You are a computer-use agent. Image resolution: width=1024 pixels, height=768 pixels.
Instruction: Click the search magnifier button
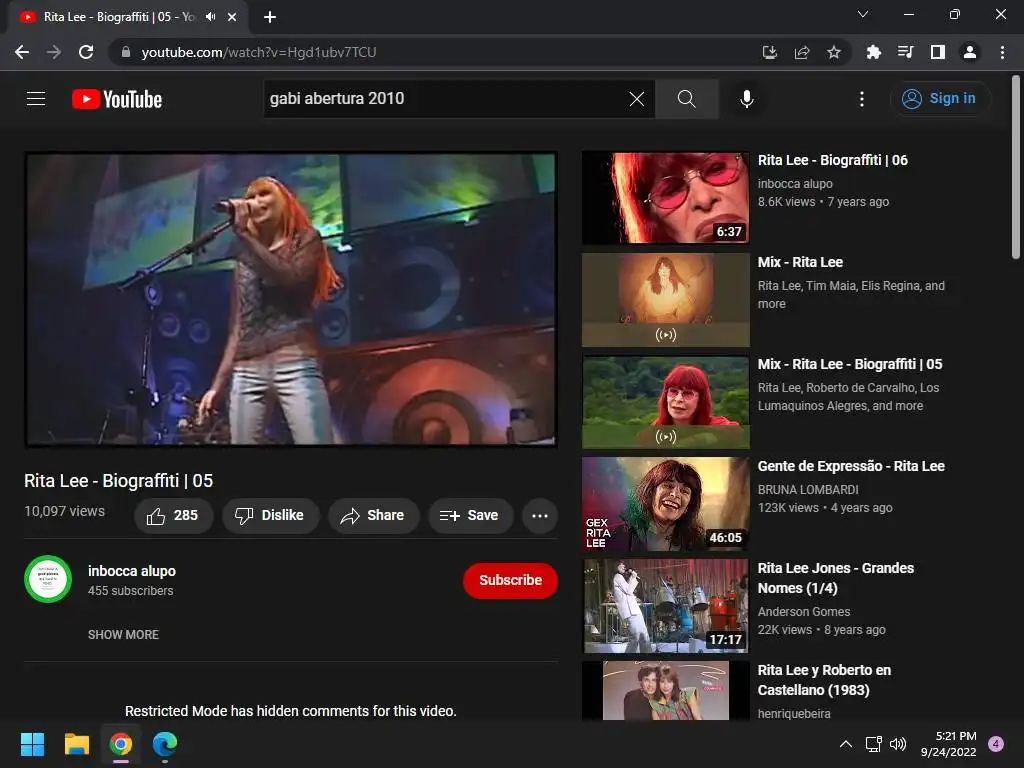tap(686, 99)
